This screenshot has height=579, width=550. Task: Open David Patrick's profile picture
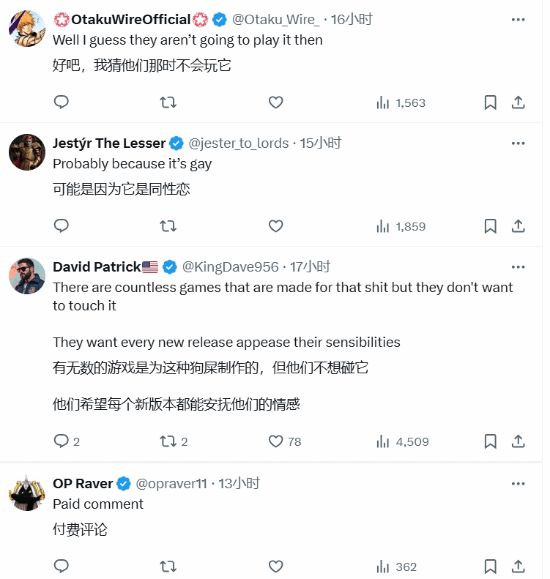point(27,276)
